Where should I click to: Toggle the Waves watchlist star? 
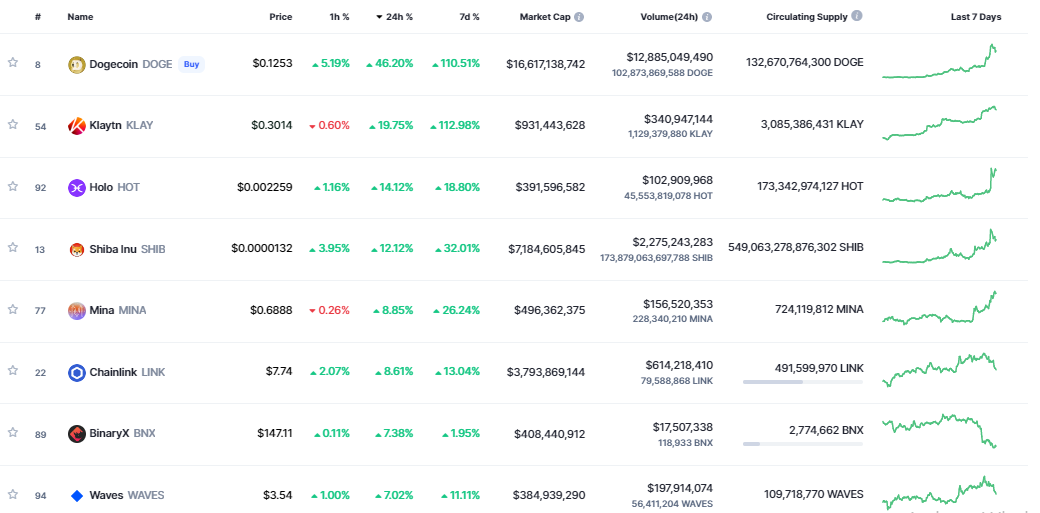(x=13, y=494)
